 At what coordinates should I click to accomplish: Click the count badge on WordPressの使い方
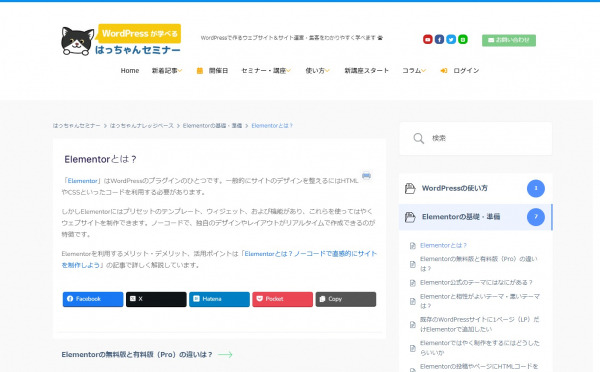click(x=536, y=188)
